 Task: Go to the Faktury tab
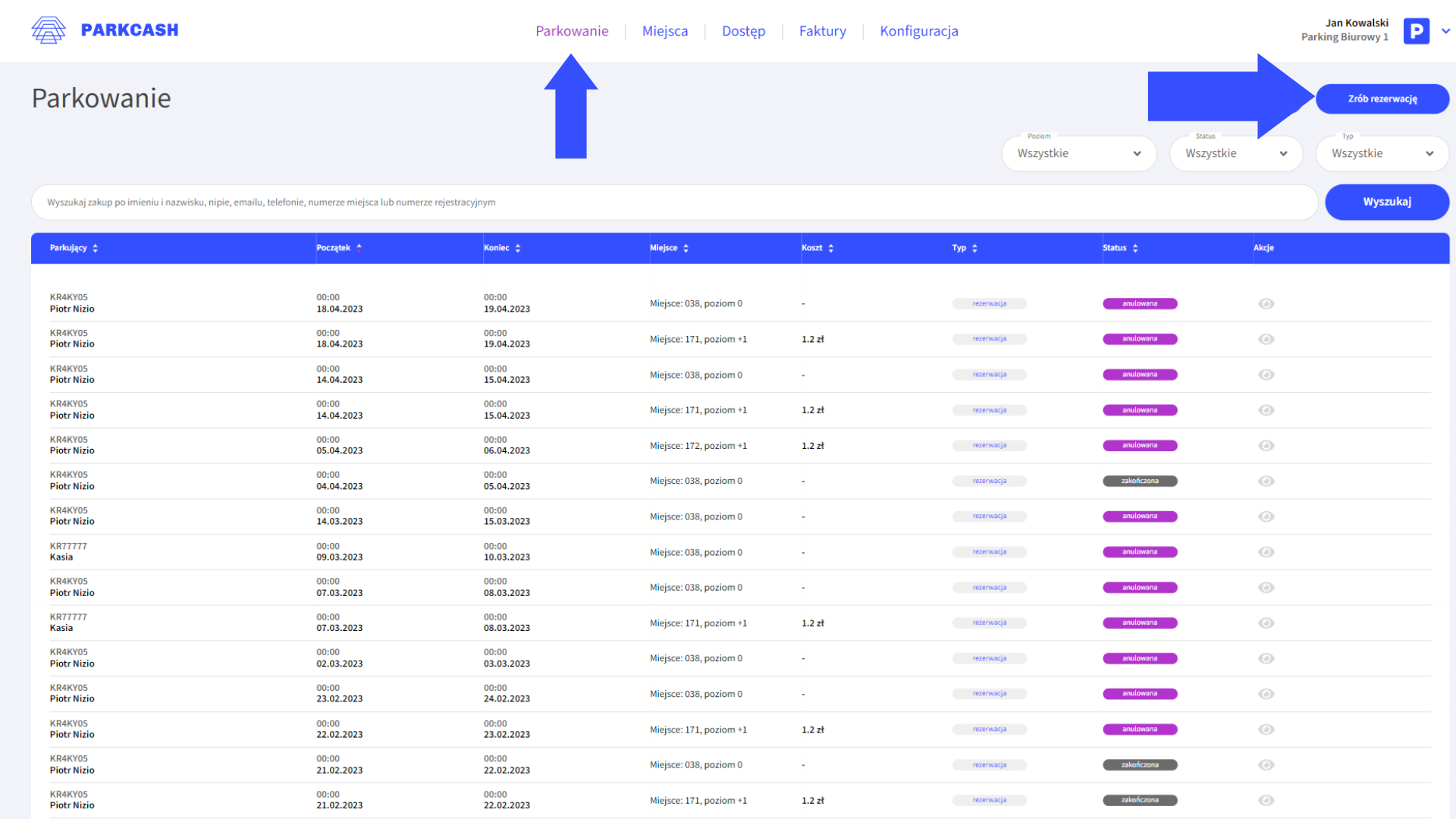pos(822,31)
